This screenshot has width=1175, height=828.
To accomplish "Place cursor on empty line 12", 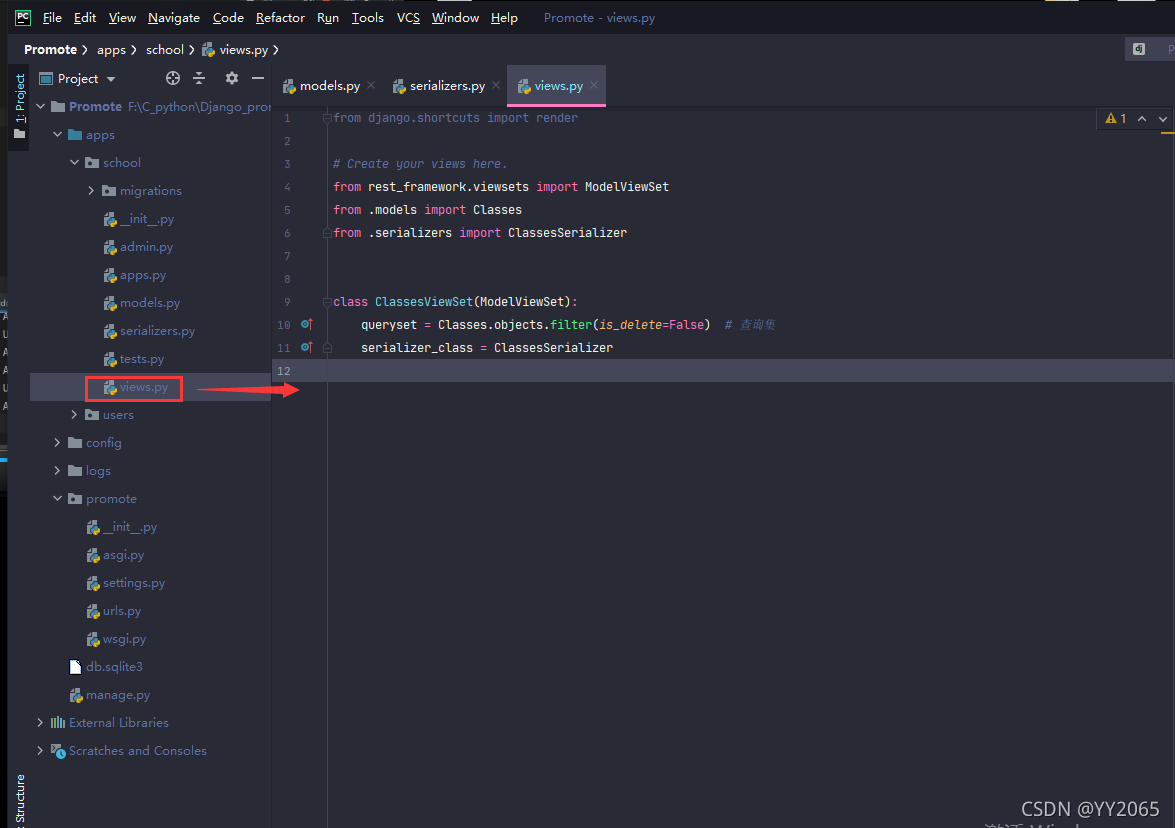I will (749, 370).
